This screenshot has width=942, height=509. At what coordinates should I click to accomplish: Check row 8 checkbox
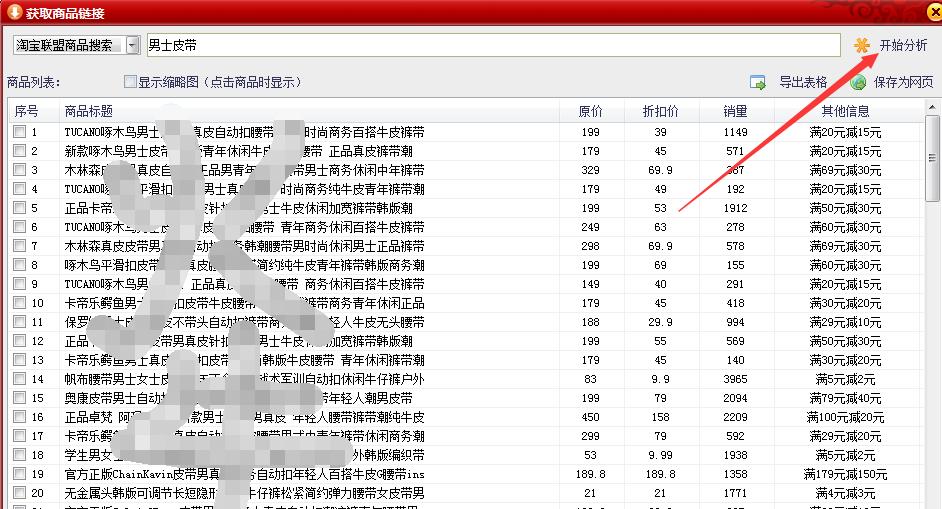[20, 265]
